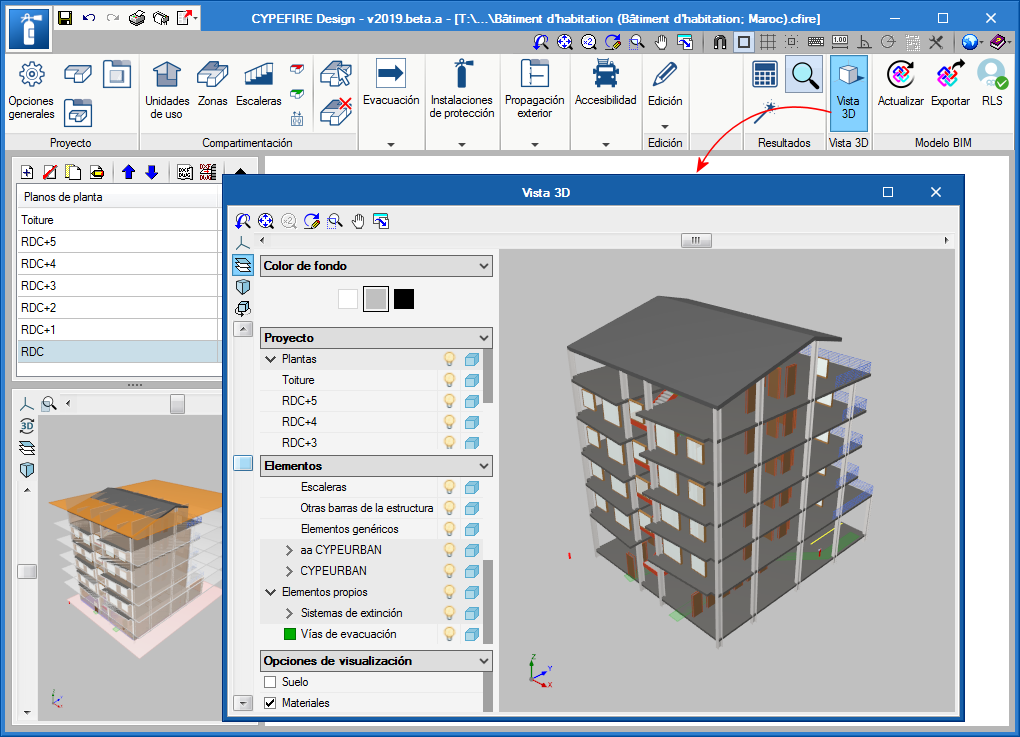Toggle visibility bulb for RDC+5
This screenshot has width=1020, height=737.
point(449,401)
